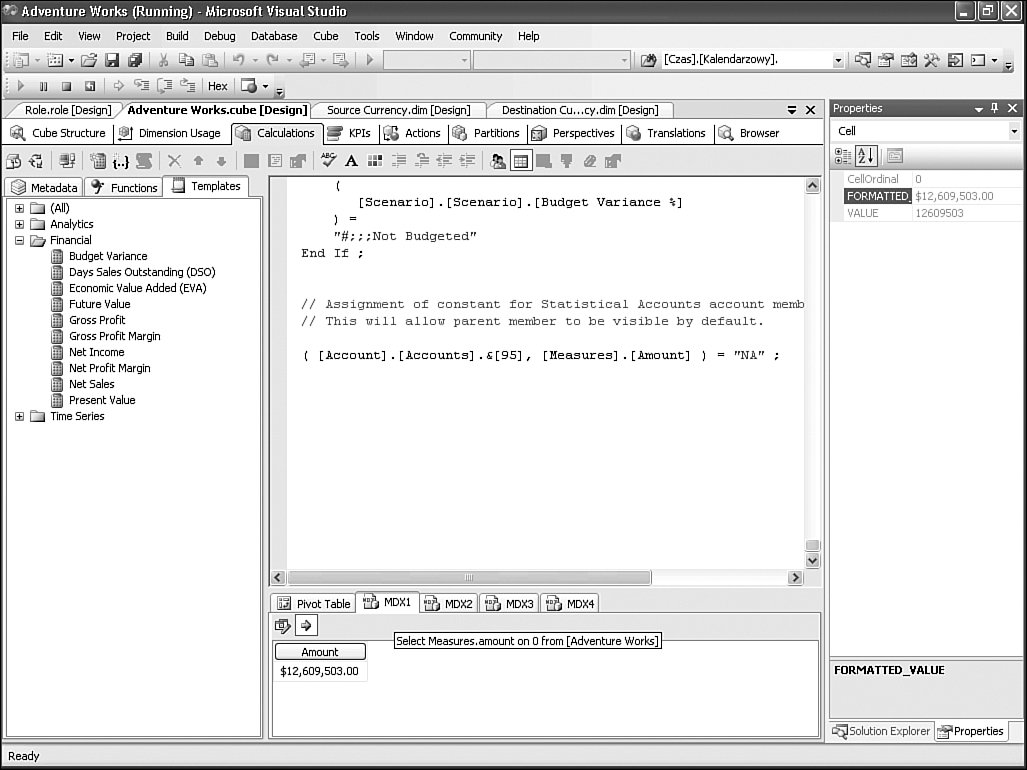Click the Restart debugging icon
The image size is (1027, 770).
90,86
